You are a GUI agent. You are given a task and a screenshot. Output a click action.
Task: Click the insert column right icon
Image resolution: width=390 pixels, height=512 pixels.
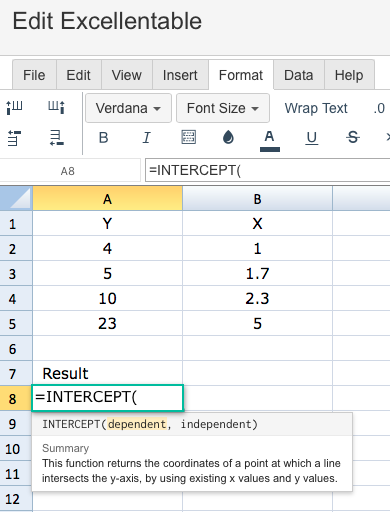click(x=56, y=108)
